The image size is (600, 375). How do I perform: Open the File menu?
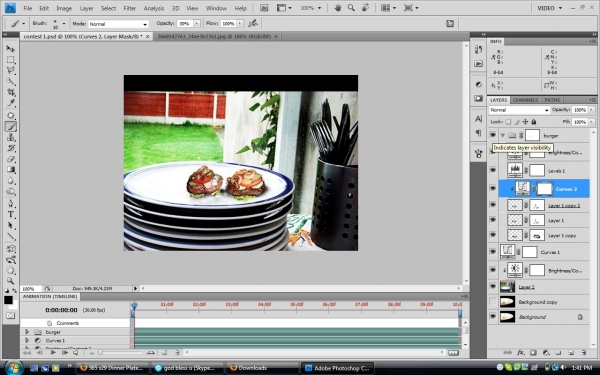(28, 8)
